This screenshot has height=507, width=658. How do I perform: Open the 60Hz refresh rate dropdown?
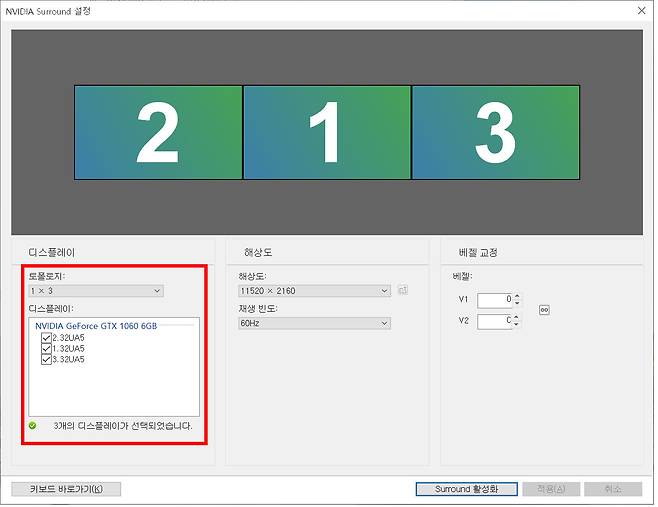pos(314,323)
